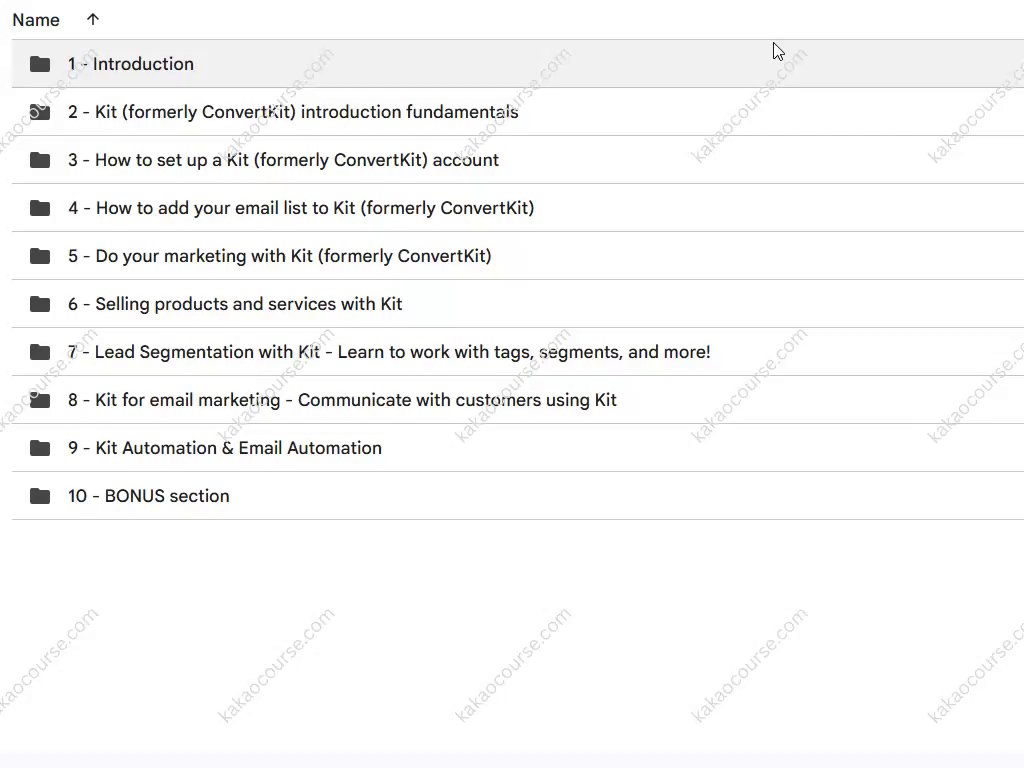Click the folder icon for Kit introduction fundamentals
Screen dimensions: 1024x768
point(40,112)
